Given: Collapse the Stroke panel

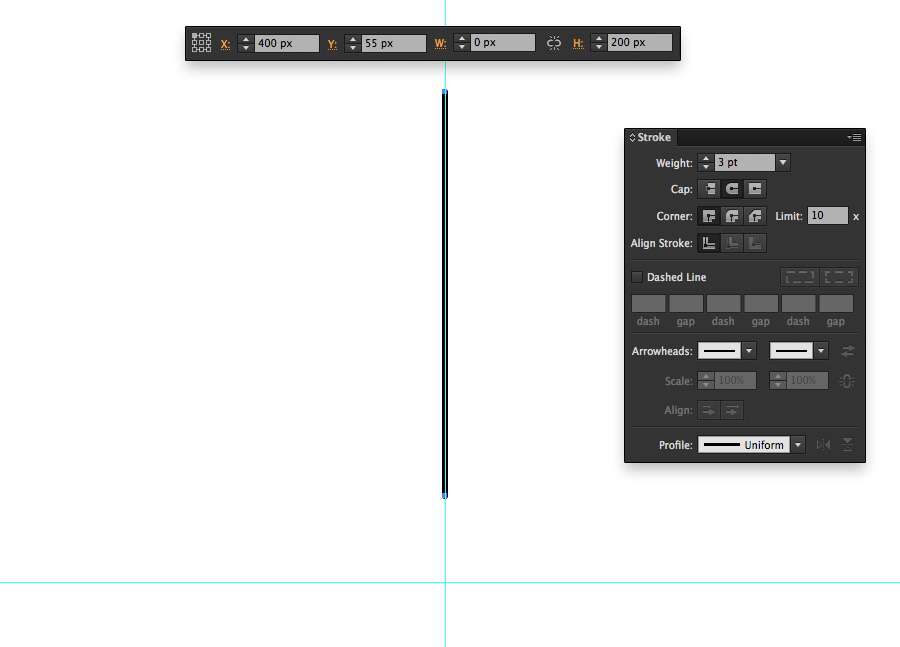Looking at the screenshot, I should click(x=630, y=137).
